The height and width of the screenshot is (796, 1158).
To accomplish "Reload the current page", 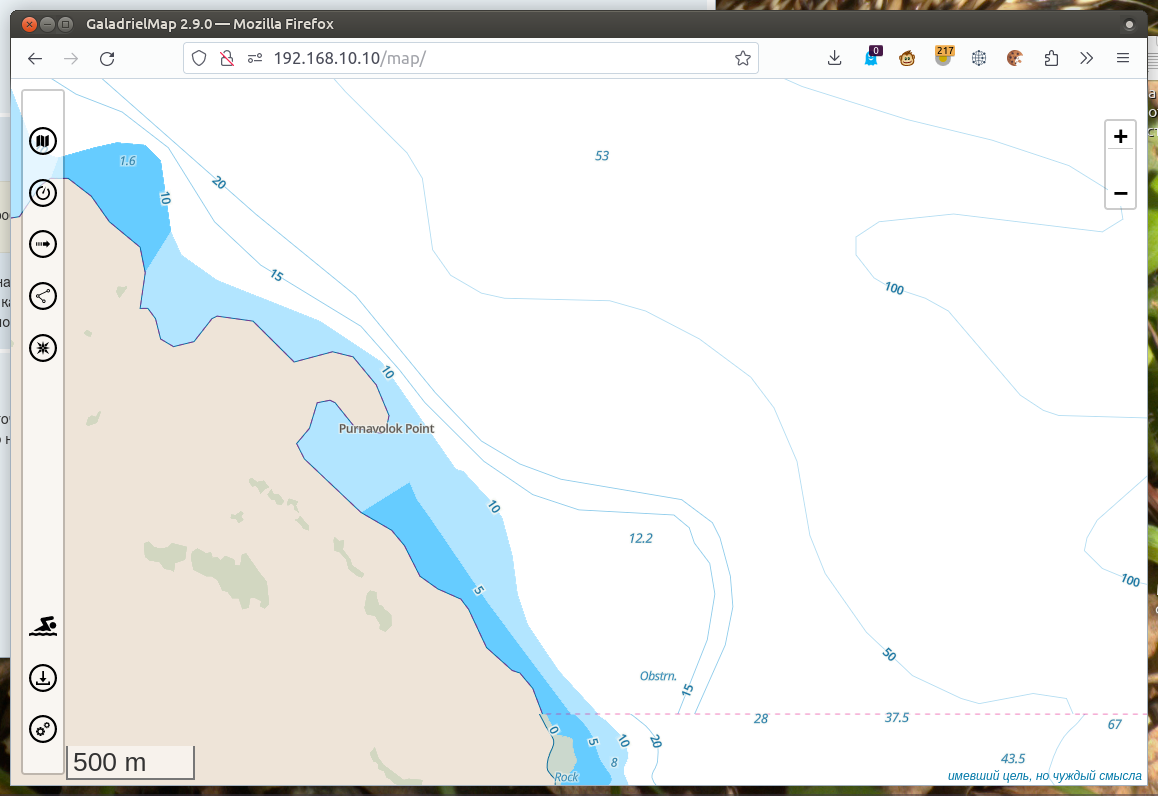I will (107, 59).
